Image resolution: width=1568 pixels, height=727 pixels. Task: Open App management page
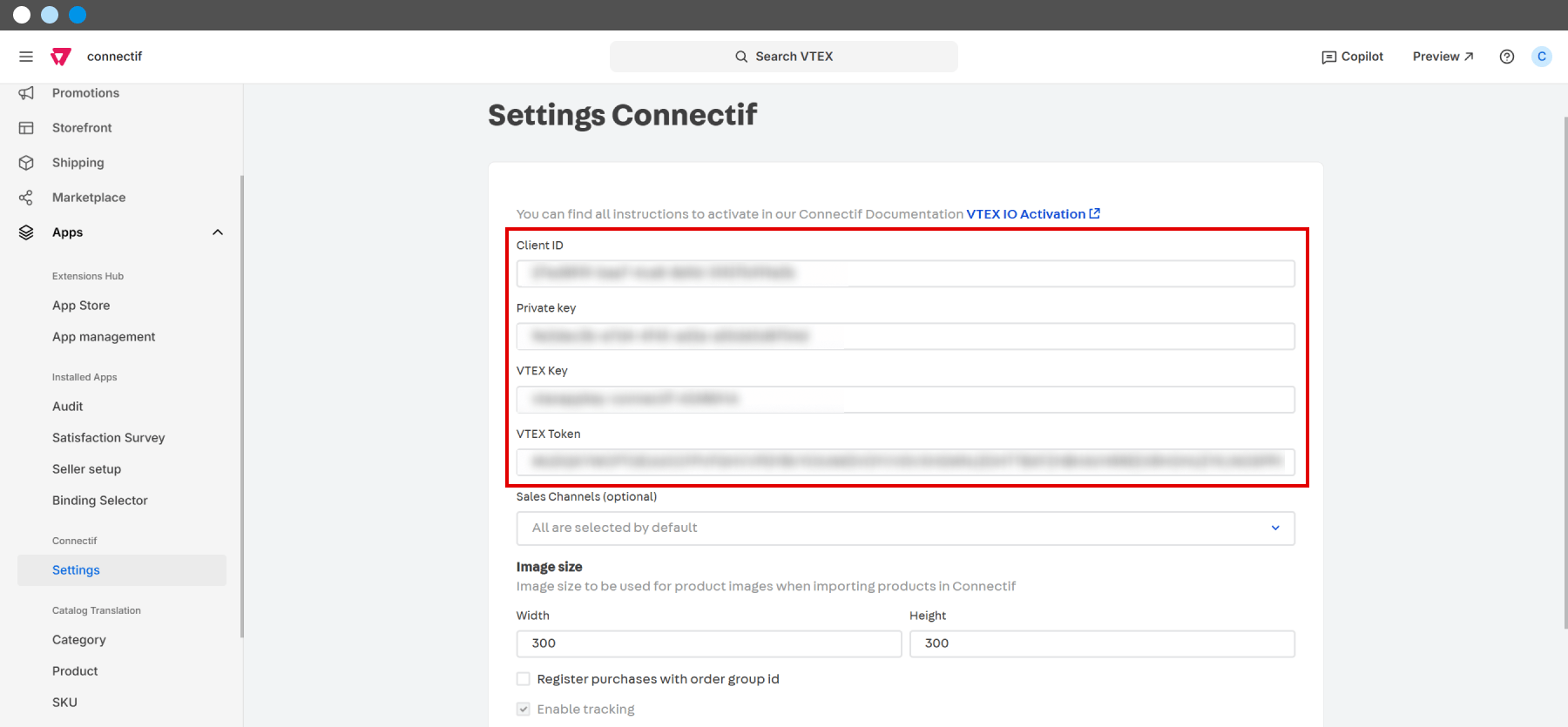[x=104, y=337]
